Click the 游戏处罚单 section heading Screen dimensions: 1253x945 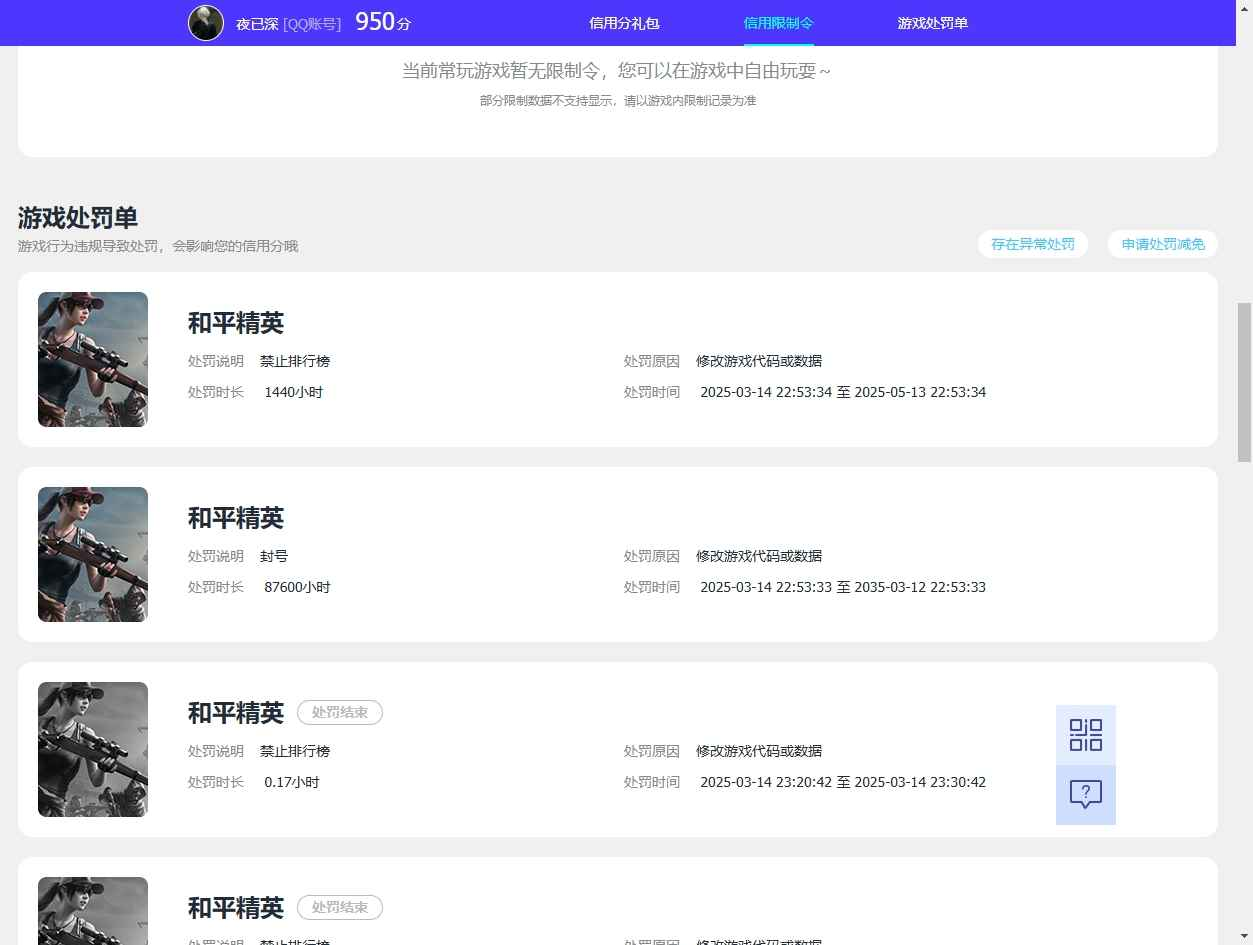78,218
